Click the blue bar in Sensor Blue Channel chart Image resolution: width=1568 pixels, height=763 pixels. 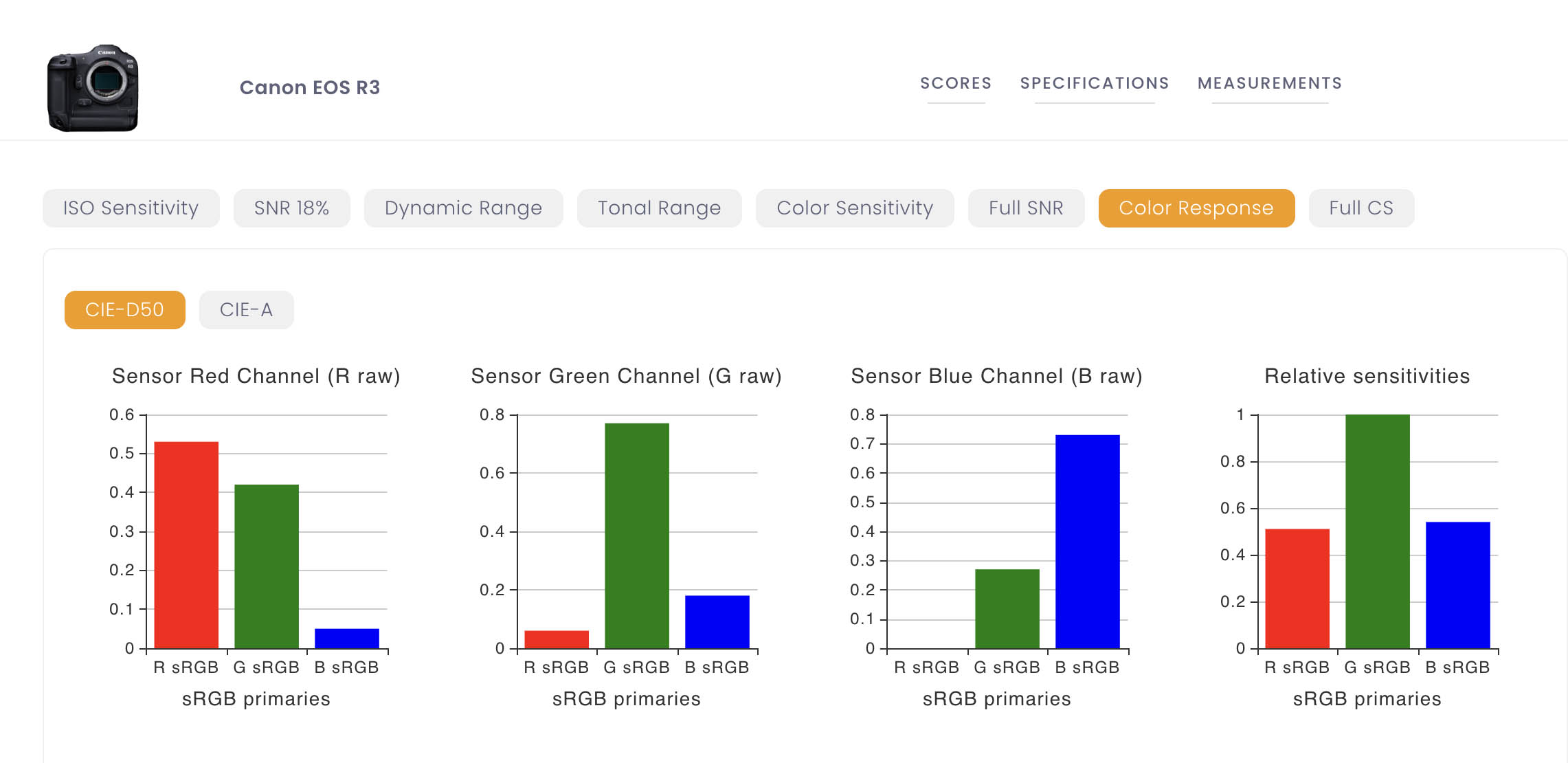[x=1088, y=542]
